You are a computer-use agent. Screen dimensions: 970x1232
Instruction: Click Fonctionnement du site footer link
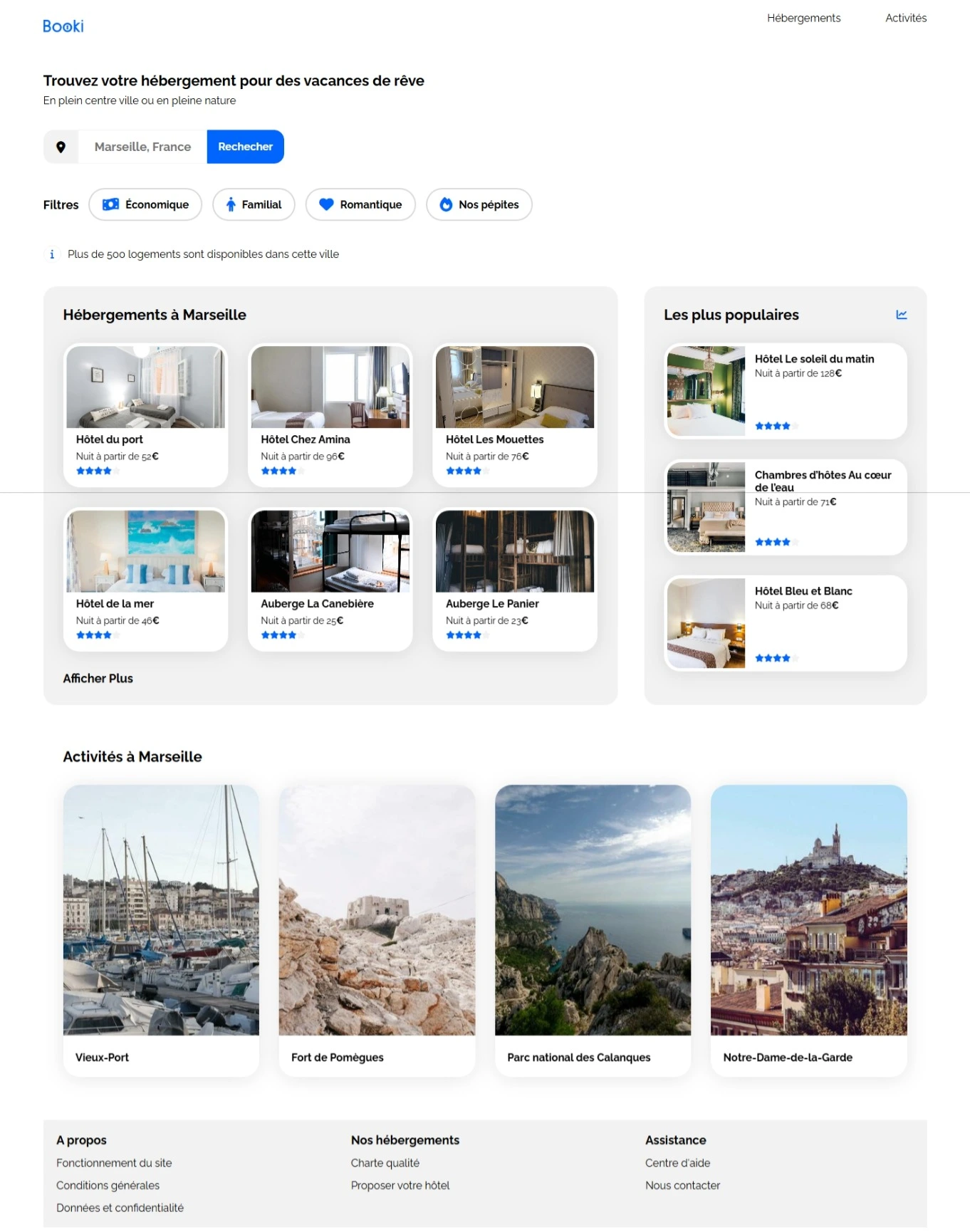[x=114, y=1163]
